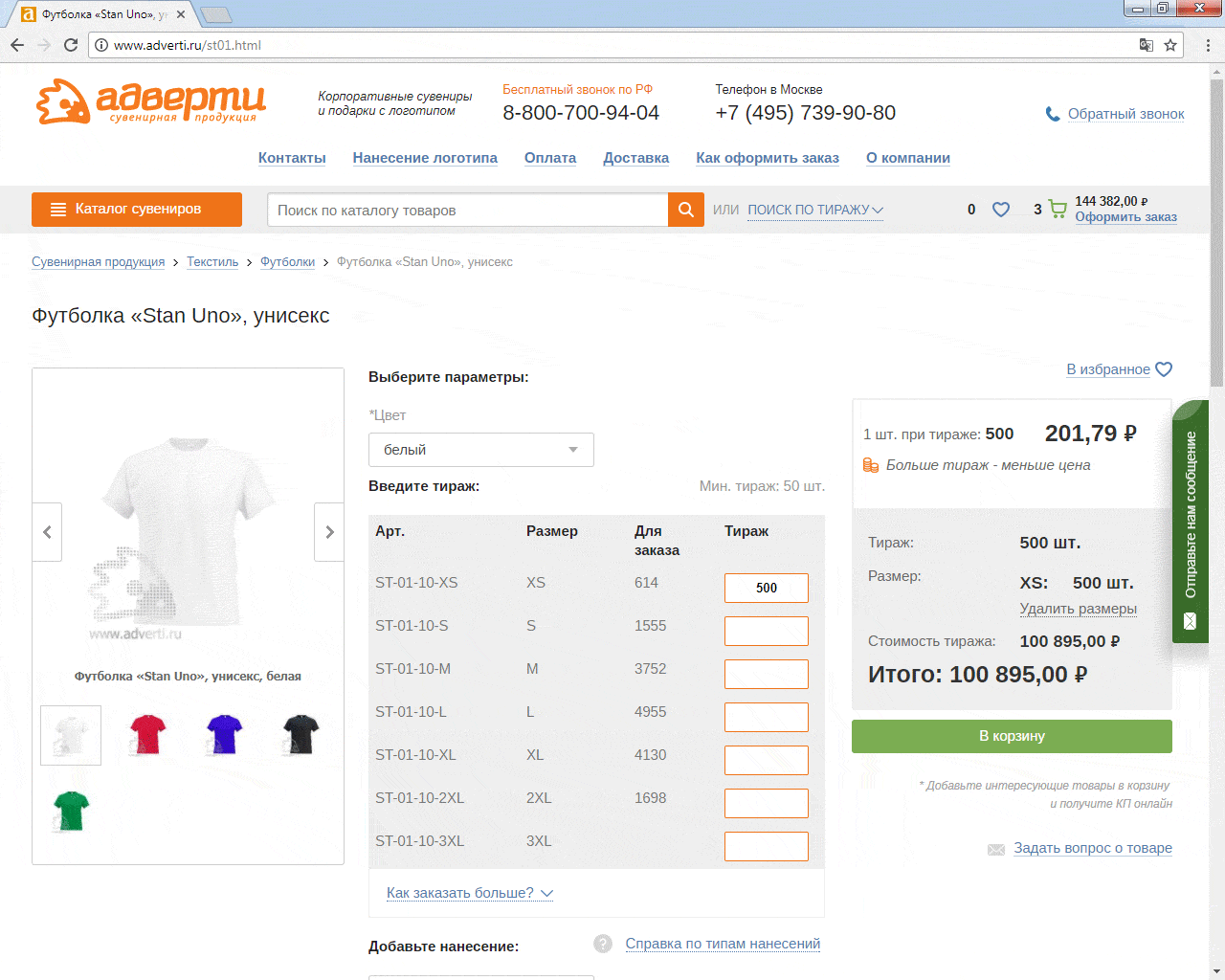Click article 'ST-01-10-XS' cell

coord(416,583)
